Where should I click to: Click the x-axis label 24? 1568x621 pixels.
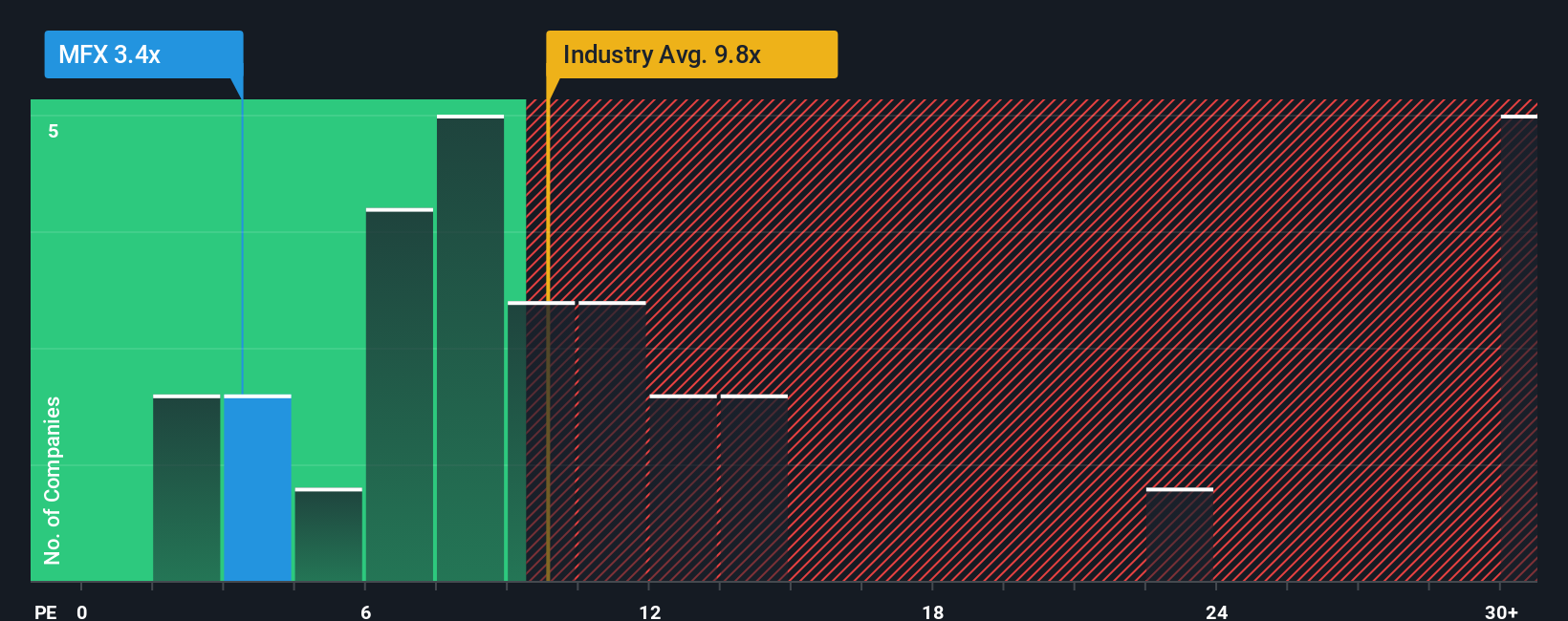pyautogui.click(x=1216, y=611)
